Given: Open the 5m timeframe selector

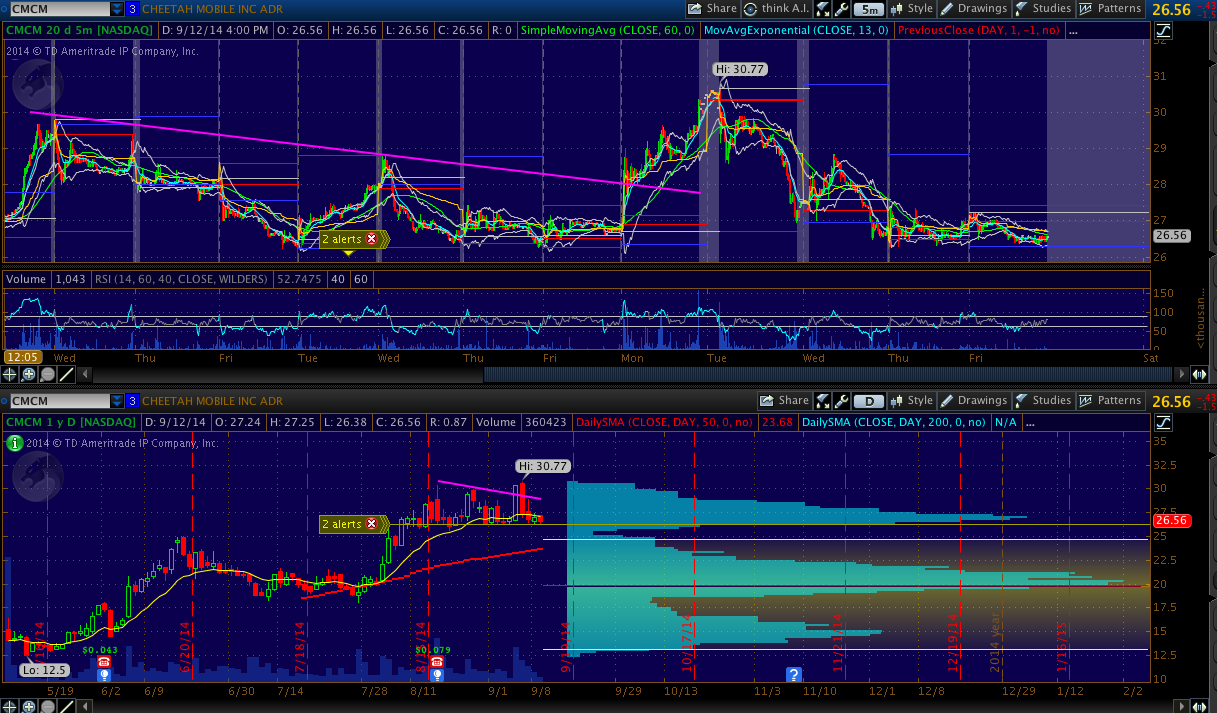Looking at the screenshot, I should 869,9.
